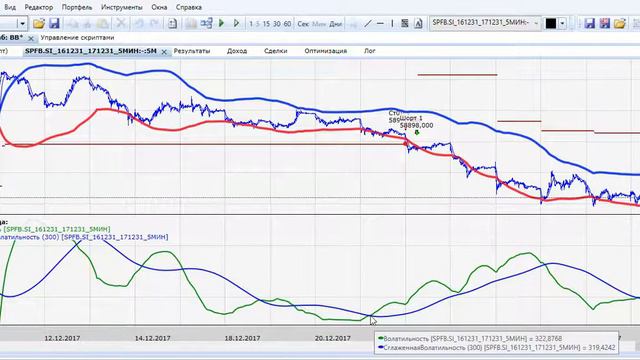Switch to the Результаты tab
The height and width of the screenshot is (360, 640).
[x=192, y=51]
